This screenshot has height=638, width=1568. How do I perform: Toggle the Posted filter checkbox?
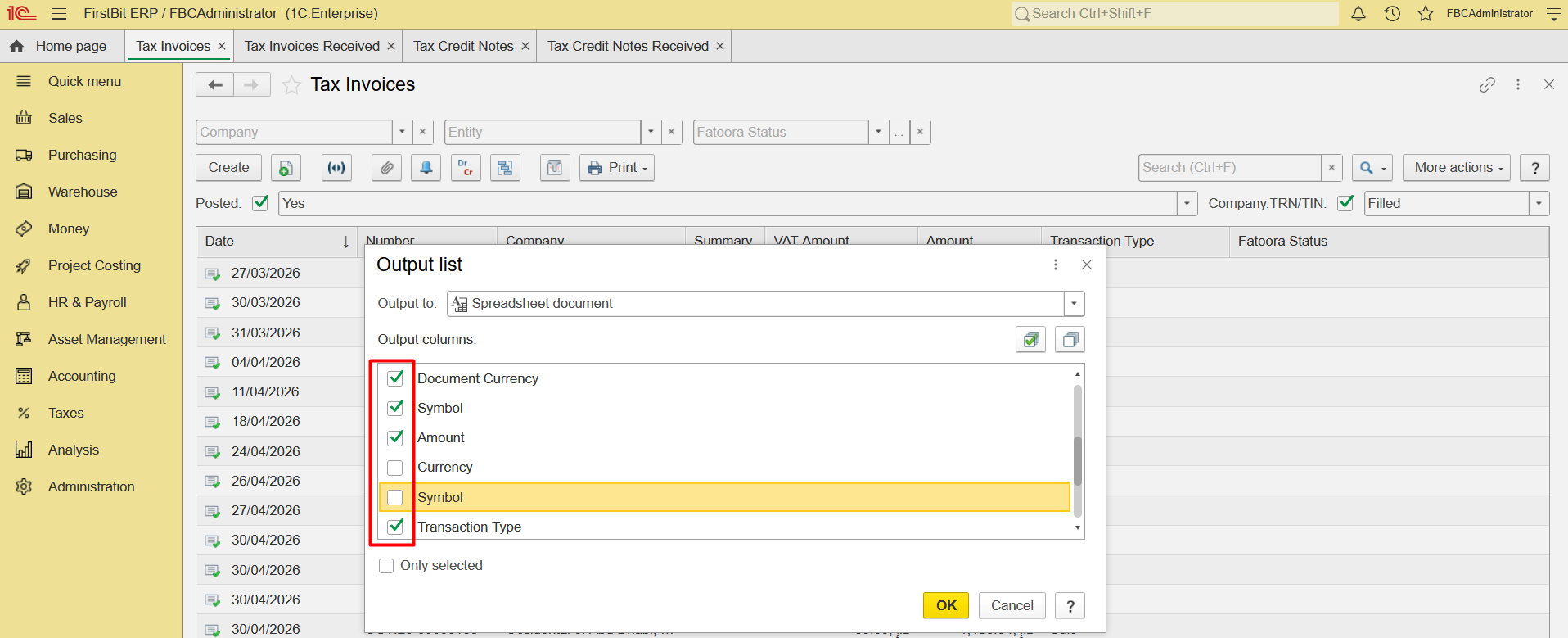[x=260, y=203]
